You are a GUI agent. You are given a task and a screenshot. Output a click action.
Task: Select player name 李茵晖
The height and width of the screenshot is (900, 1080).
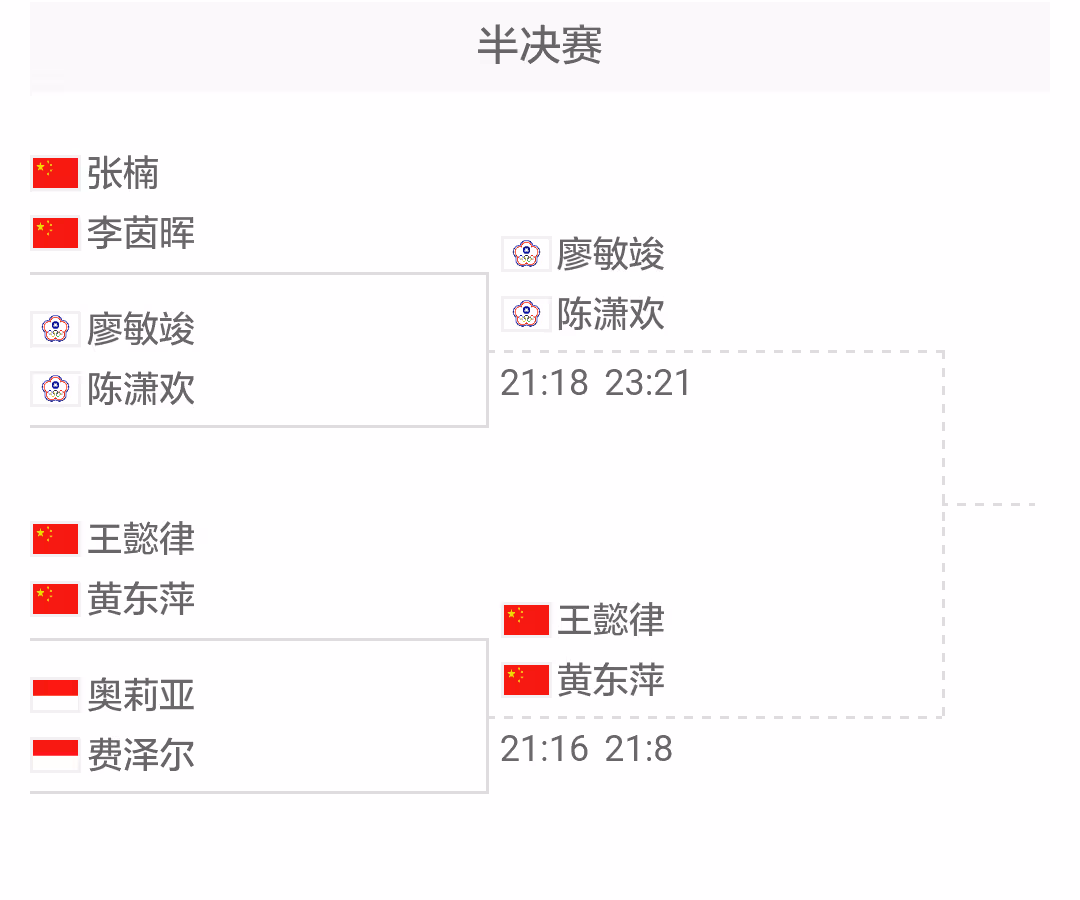coord(141,233)
